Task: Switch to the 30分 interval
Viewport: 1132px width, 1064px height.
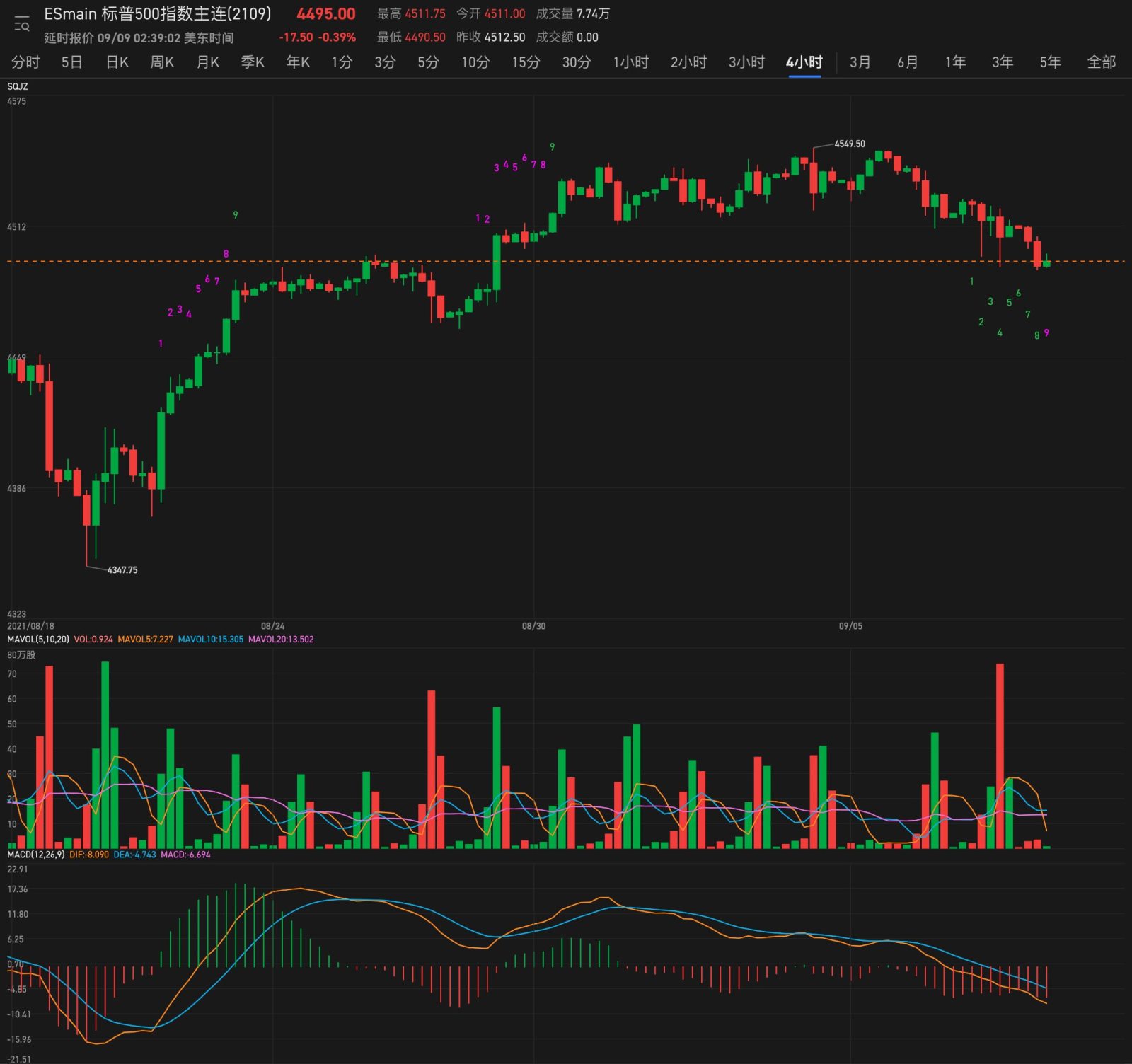Action: tap(577, 62)
